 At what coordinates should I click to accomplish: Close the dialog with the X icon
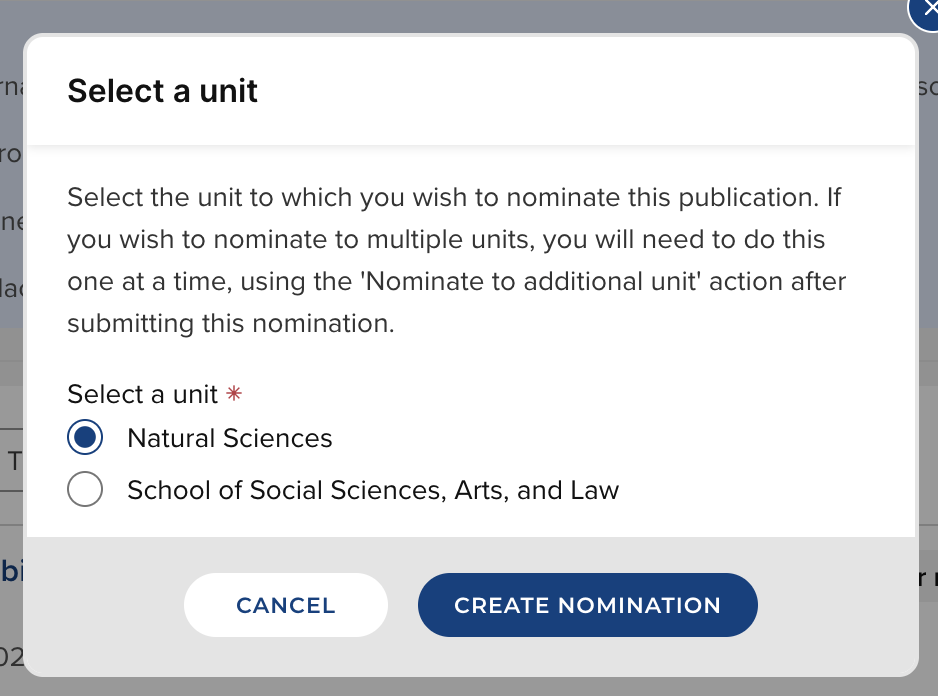pos(926,8)
